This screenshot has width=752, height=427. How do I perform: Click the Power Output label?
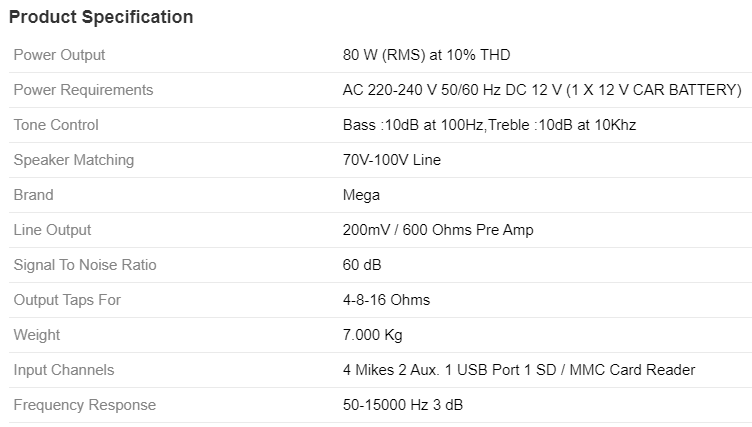tap(59, 55)
